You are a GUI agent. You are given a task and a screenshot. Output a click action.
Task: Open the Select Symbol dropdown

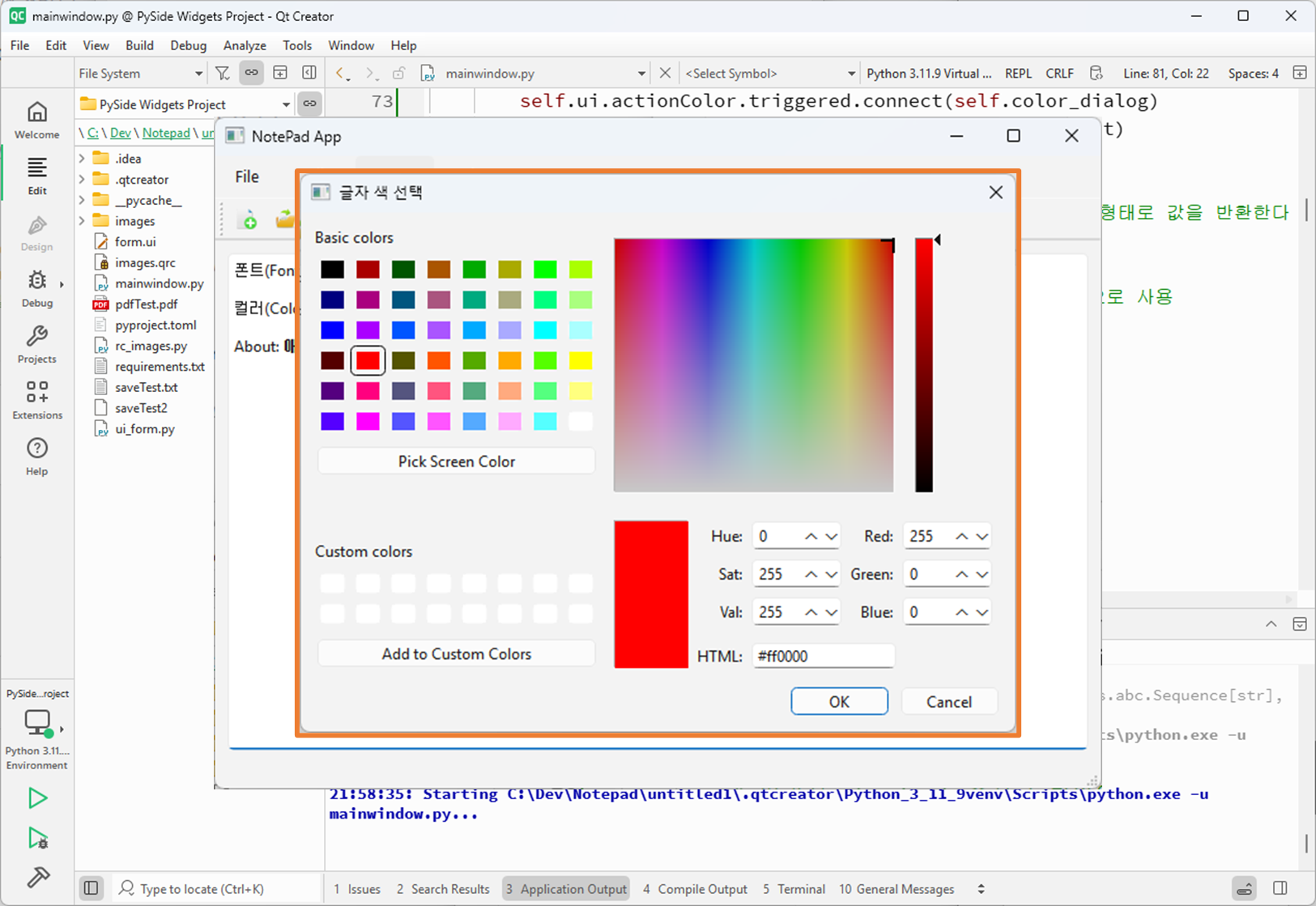click(x=770, y=73)
